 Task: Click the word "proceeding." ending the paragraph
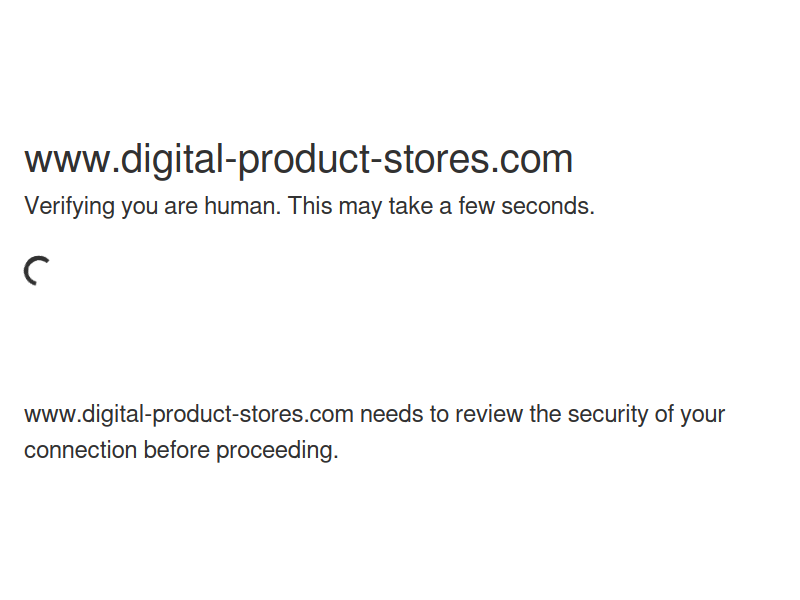click(278, 451)
